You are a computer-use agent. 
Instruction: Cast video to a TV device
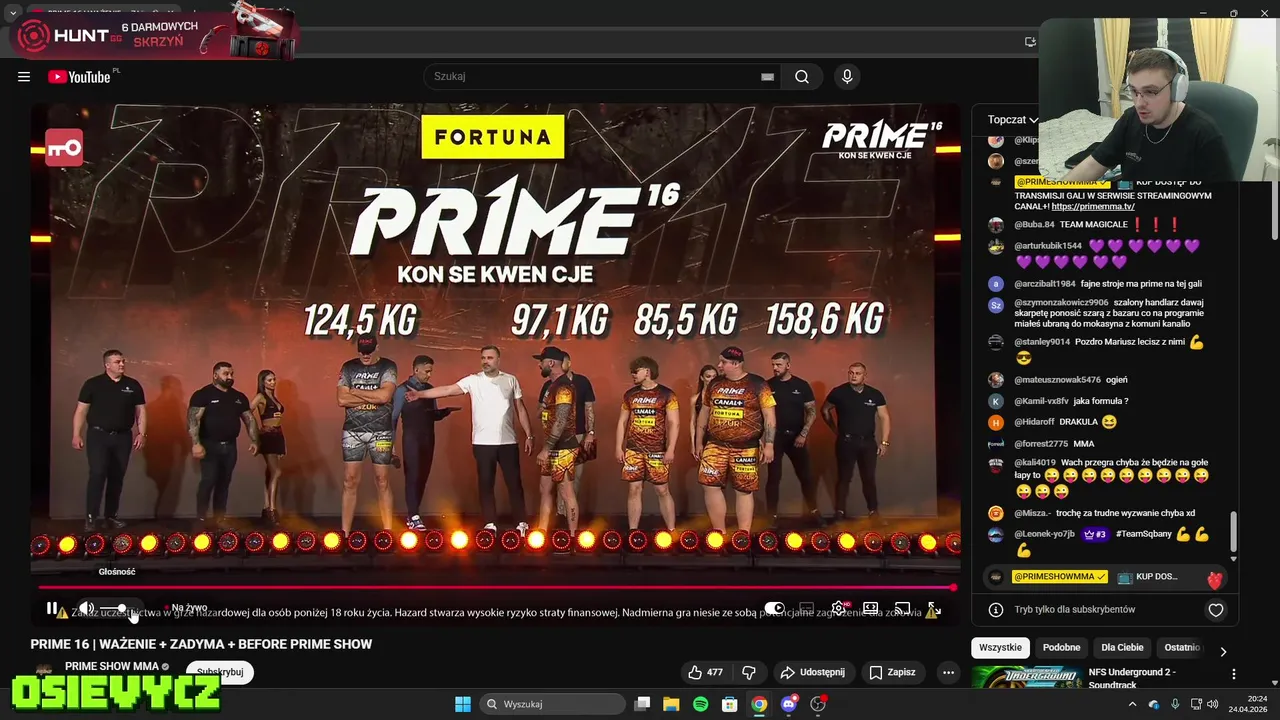[x=902, y=608]
